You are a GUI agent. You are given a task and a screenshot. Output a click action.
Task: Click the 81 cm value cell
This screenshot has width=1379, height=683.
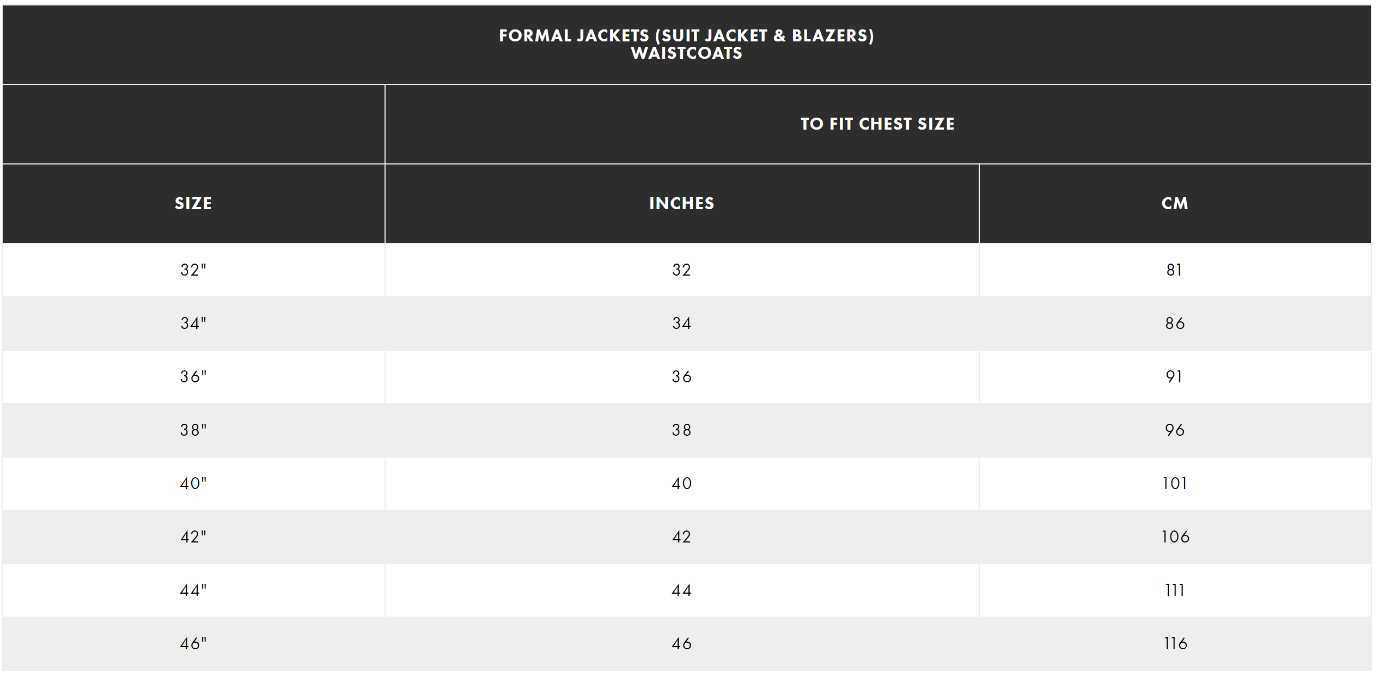pyautogui.click(x=1174, y=270)
